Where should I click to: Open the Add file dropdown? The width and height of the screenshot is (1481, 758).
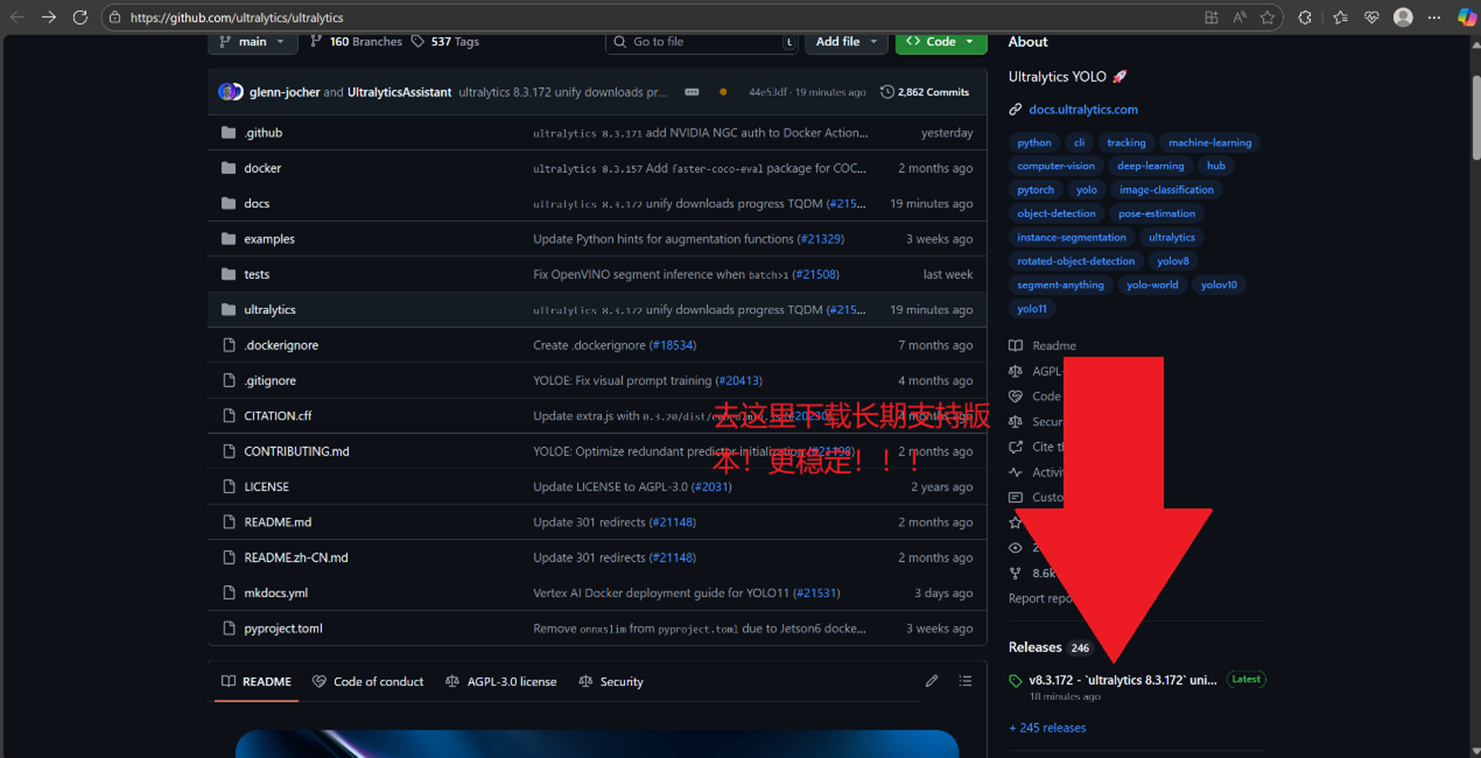click(846, 42)
